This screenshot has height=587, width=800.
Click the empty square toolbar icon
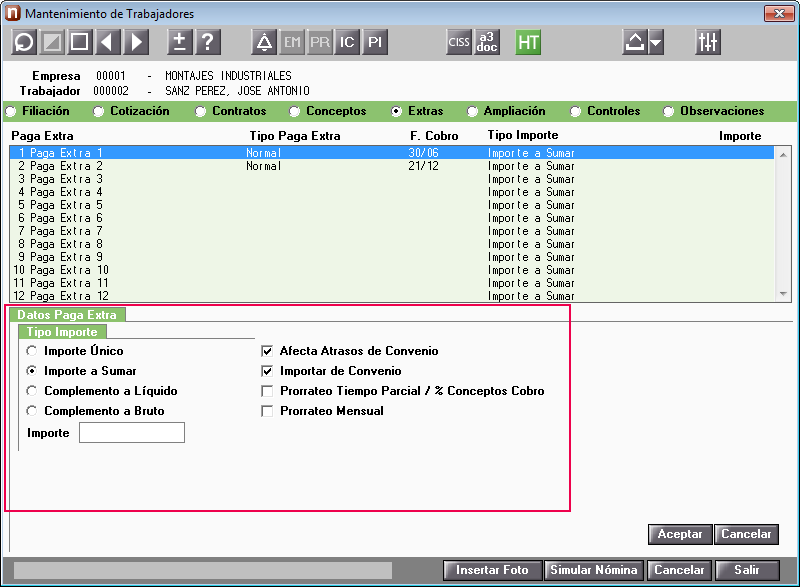tap(80, 42)
